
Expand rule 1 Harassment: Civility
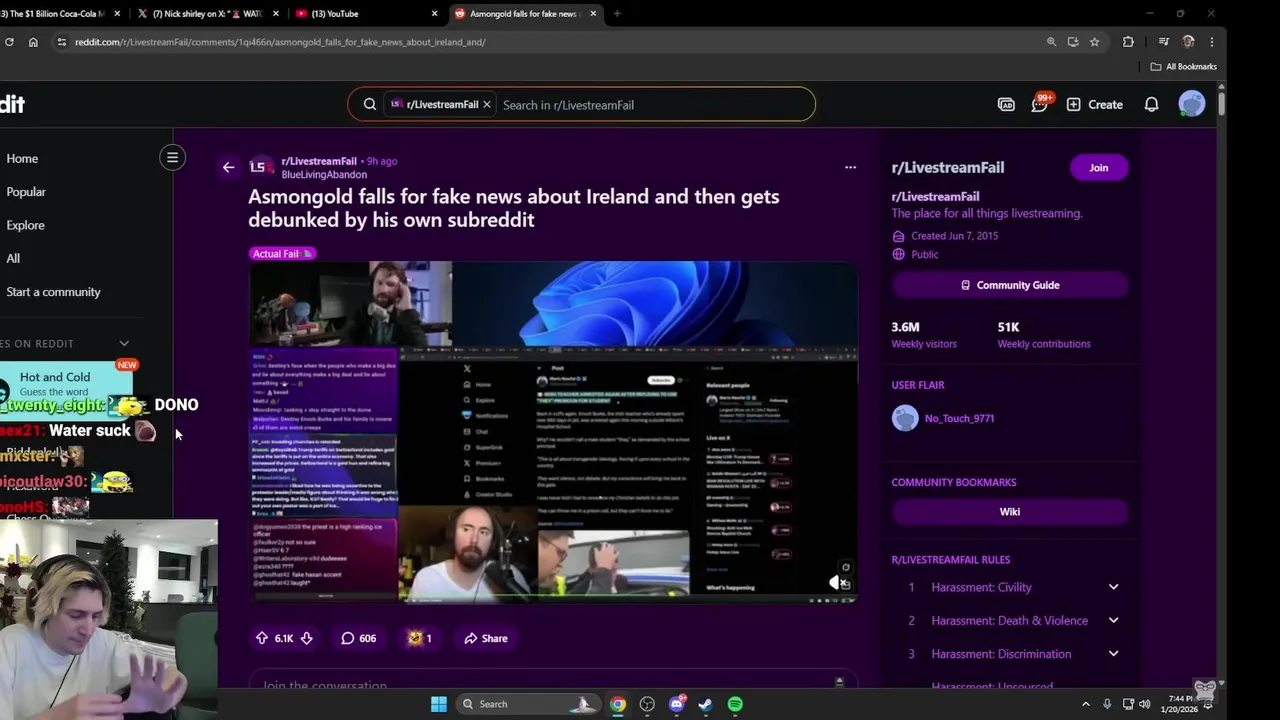pyautogui.click(x=1113, y=587)
